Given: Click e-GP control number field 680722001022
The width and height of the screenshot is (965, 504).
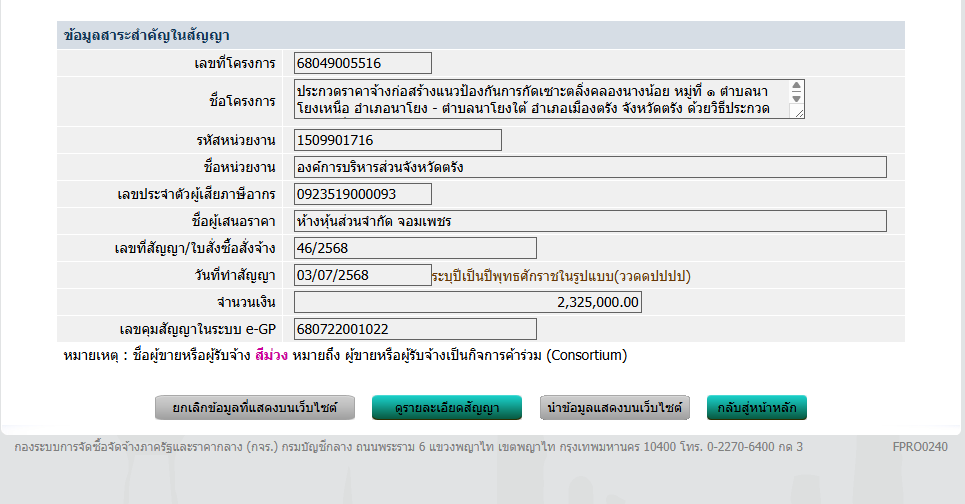Looking at the screenshot, I should point(415,329).
